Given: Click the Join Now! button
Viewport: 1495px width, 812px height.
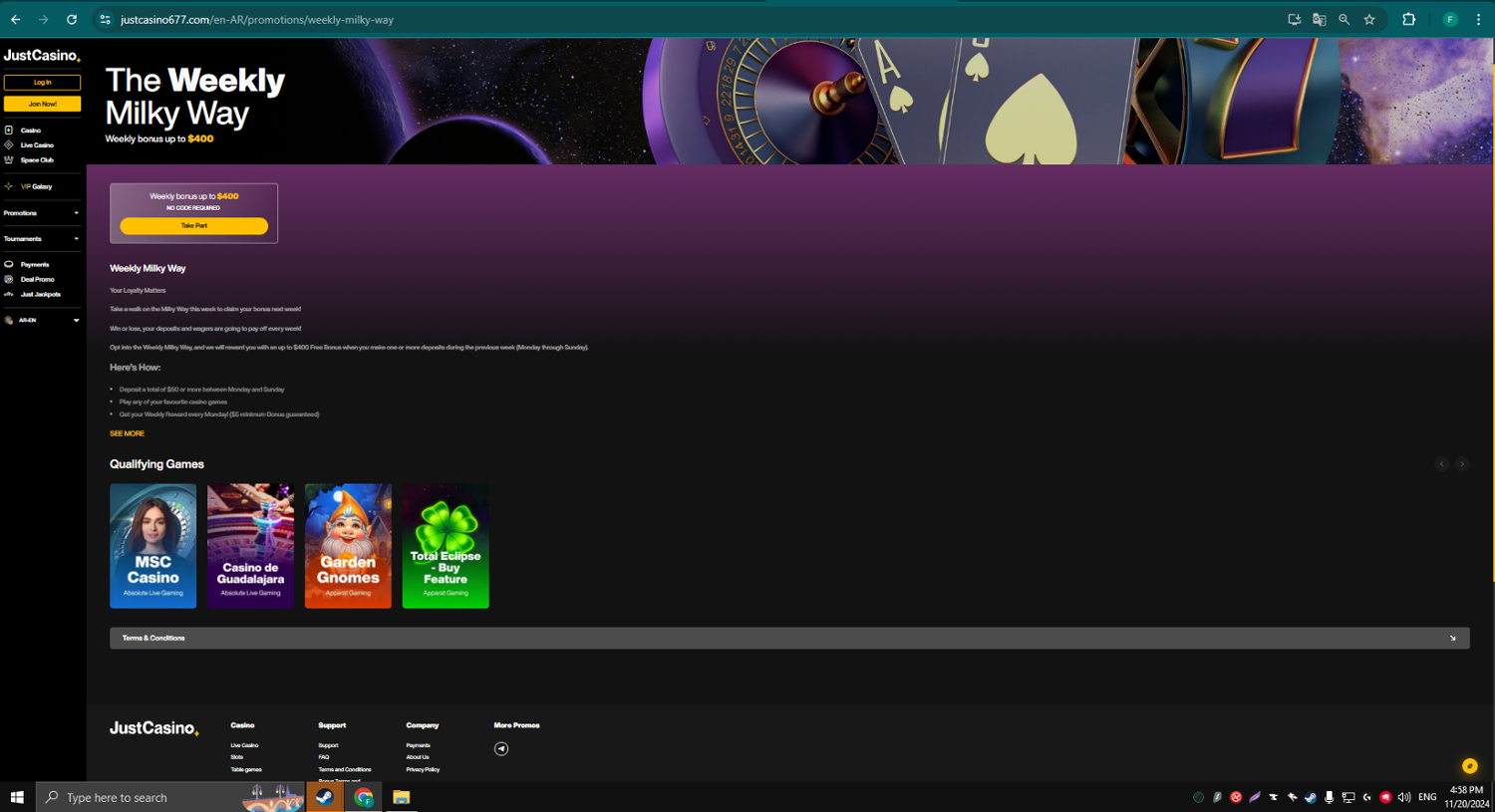Looking at the screenshot, I should coord(42,104).
